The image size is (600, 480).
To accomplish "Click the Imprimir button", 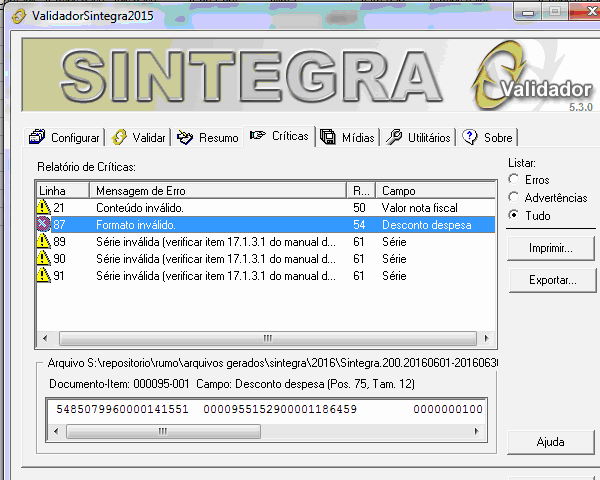I will [551, 248].
